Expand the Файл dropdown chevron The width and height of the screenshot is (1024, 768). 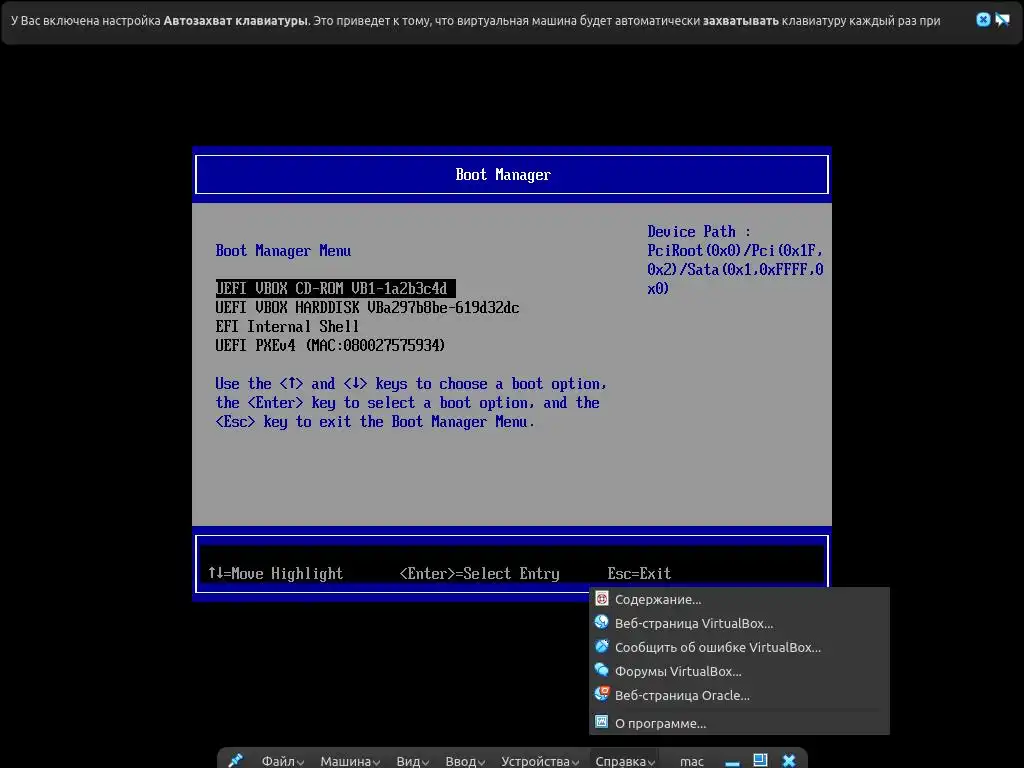[300, 763]
